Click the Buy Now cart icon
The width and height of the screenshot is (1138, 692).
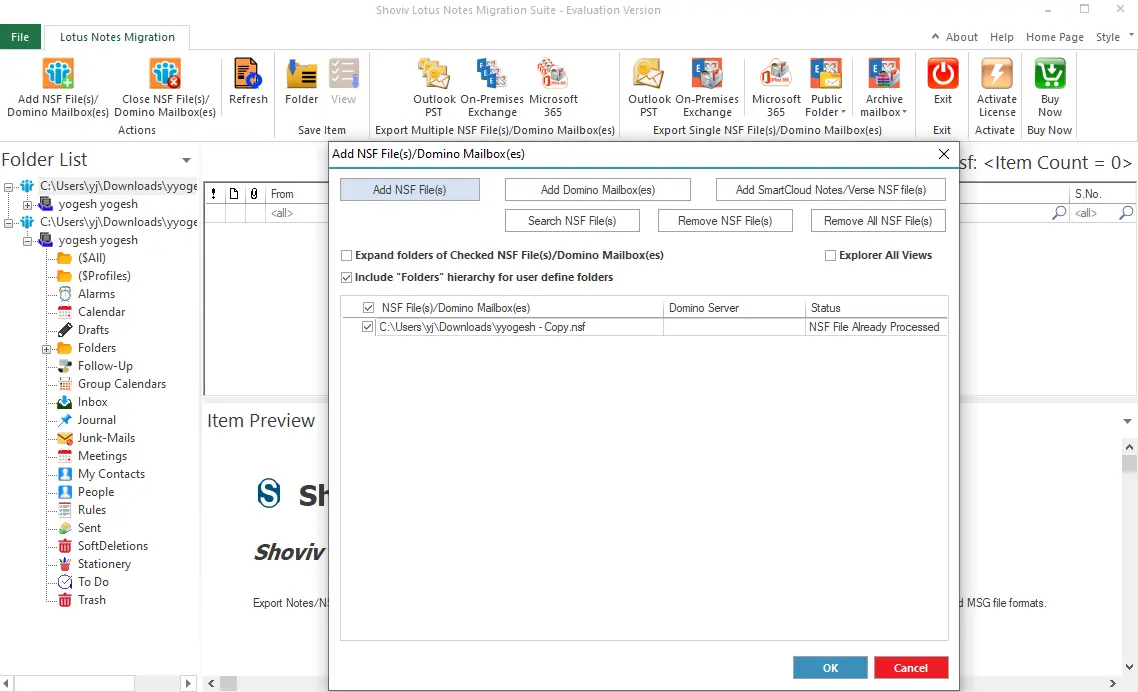[x=1049, y=73]
